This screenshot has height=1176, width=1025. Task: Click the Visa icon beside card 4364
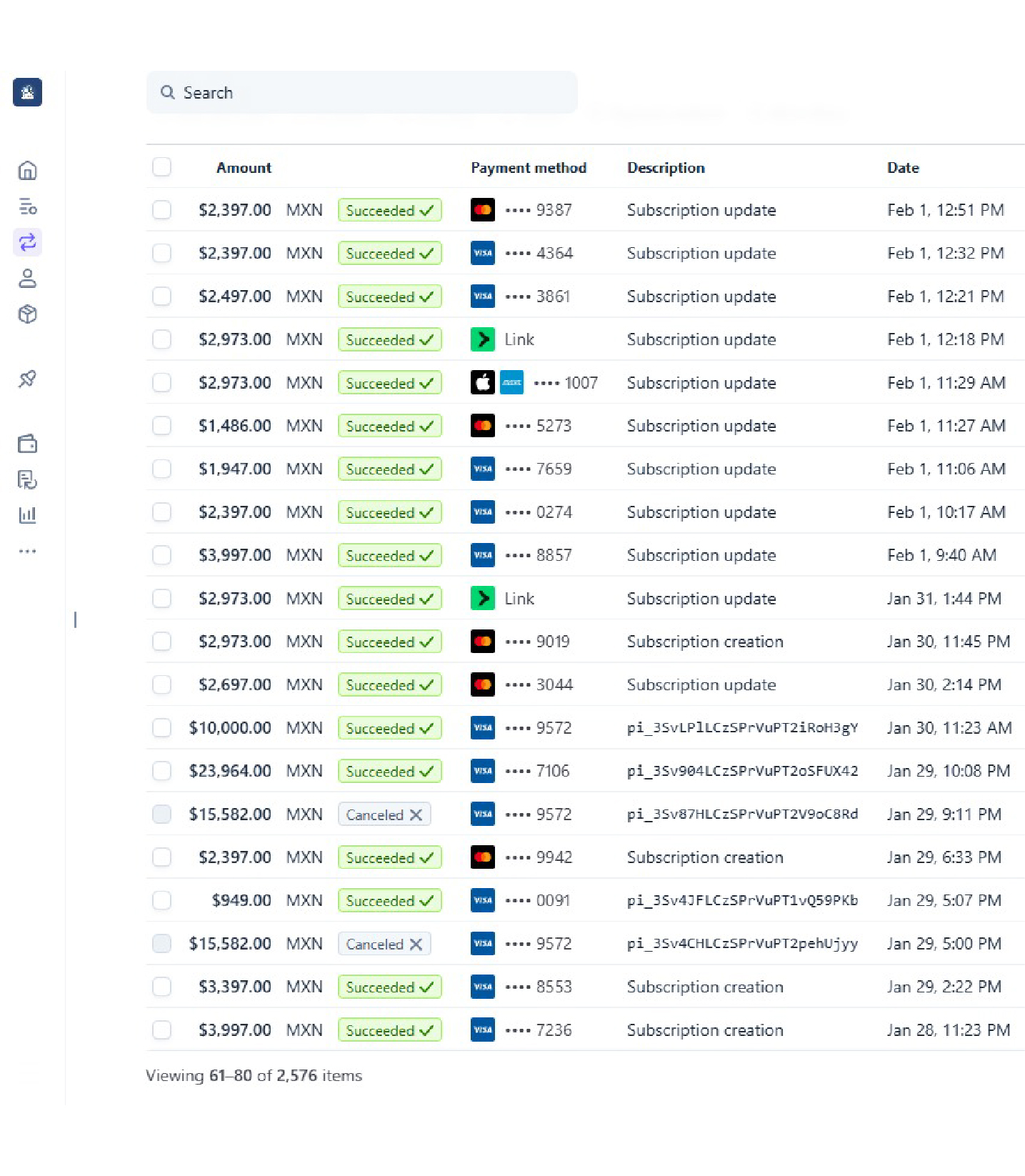[483, 253]
